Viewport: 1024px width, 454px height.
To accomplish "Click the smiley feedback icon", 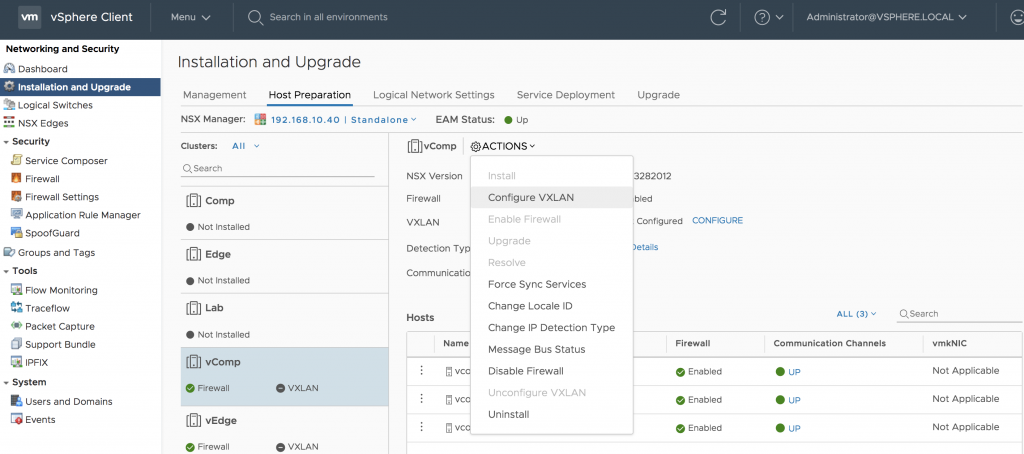I will click(x=1017, y=18).
